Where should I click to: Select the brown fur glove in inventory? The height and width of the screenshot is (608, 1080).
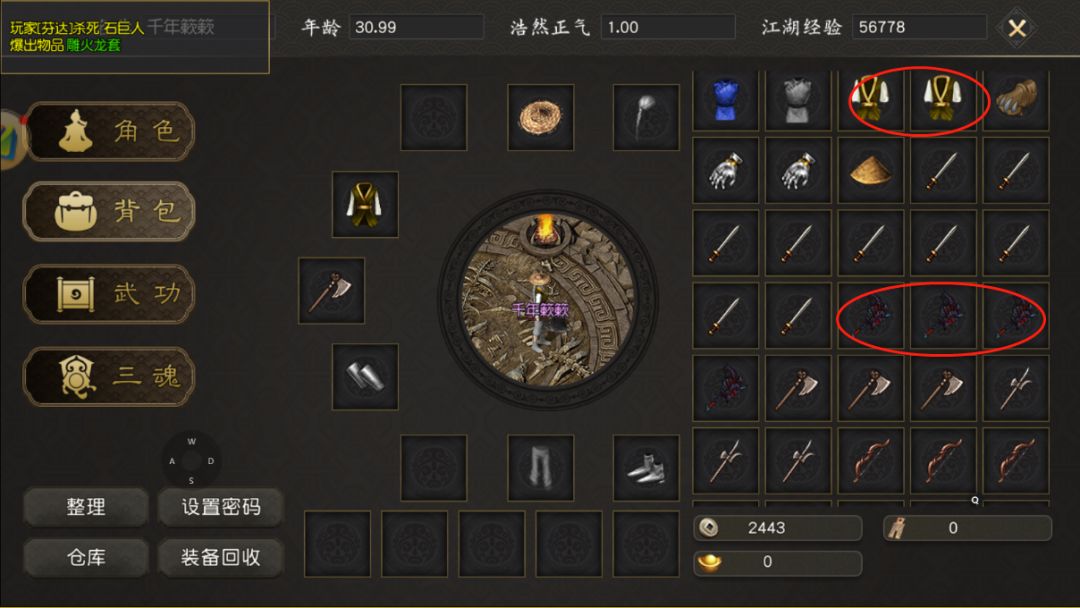(x=1016, y=100)
